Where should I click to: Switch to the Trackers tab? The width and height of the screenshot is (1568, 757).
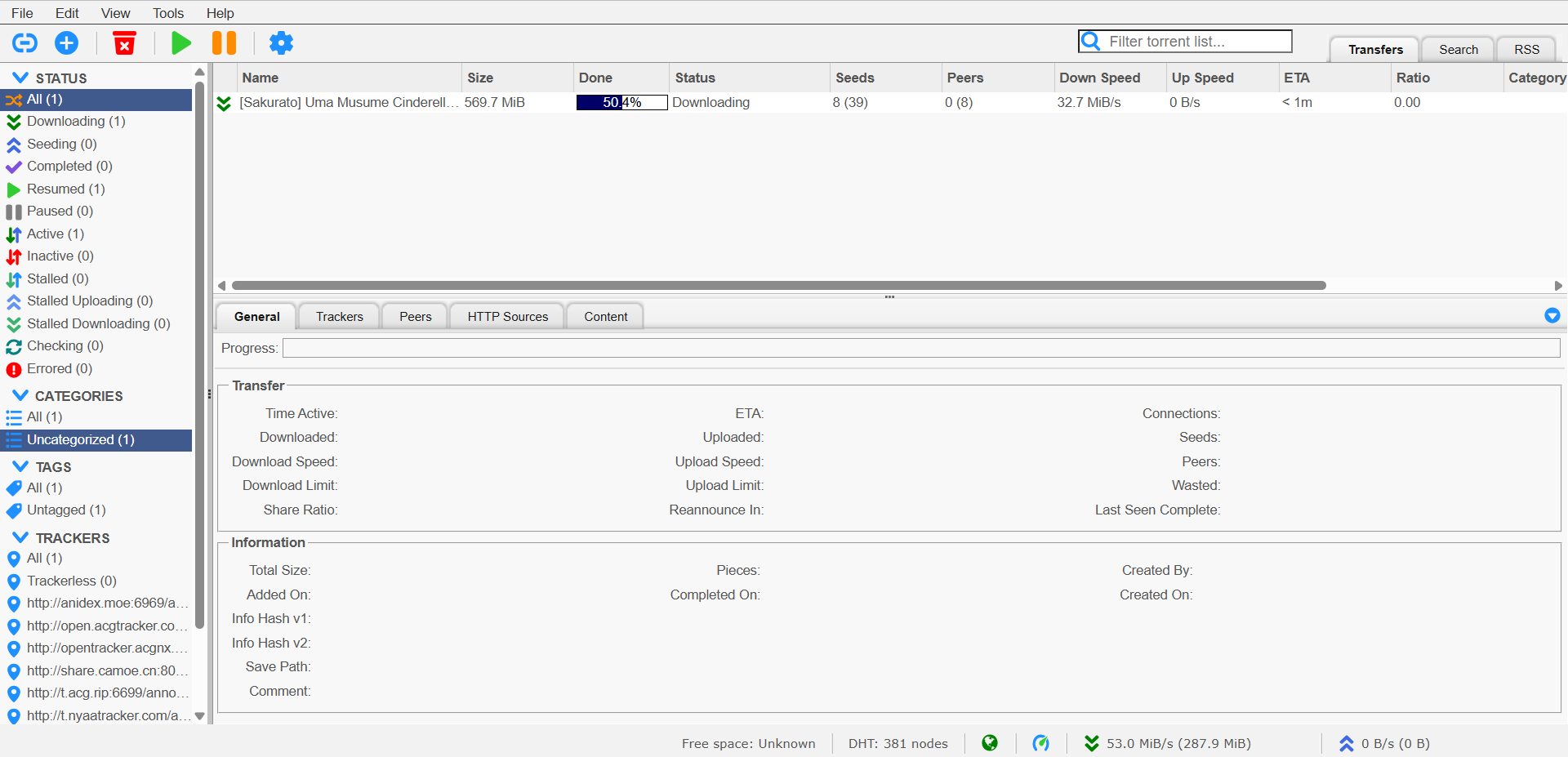[x=339, y=317]
